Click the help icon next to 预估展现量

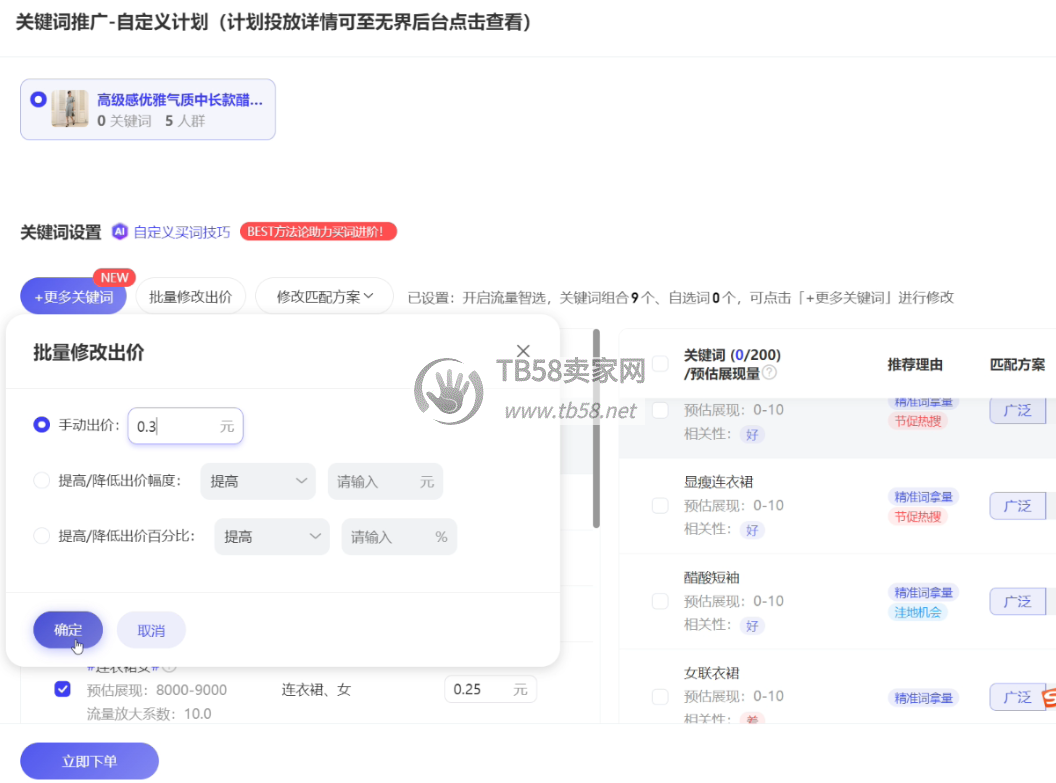769,373
